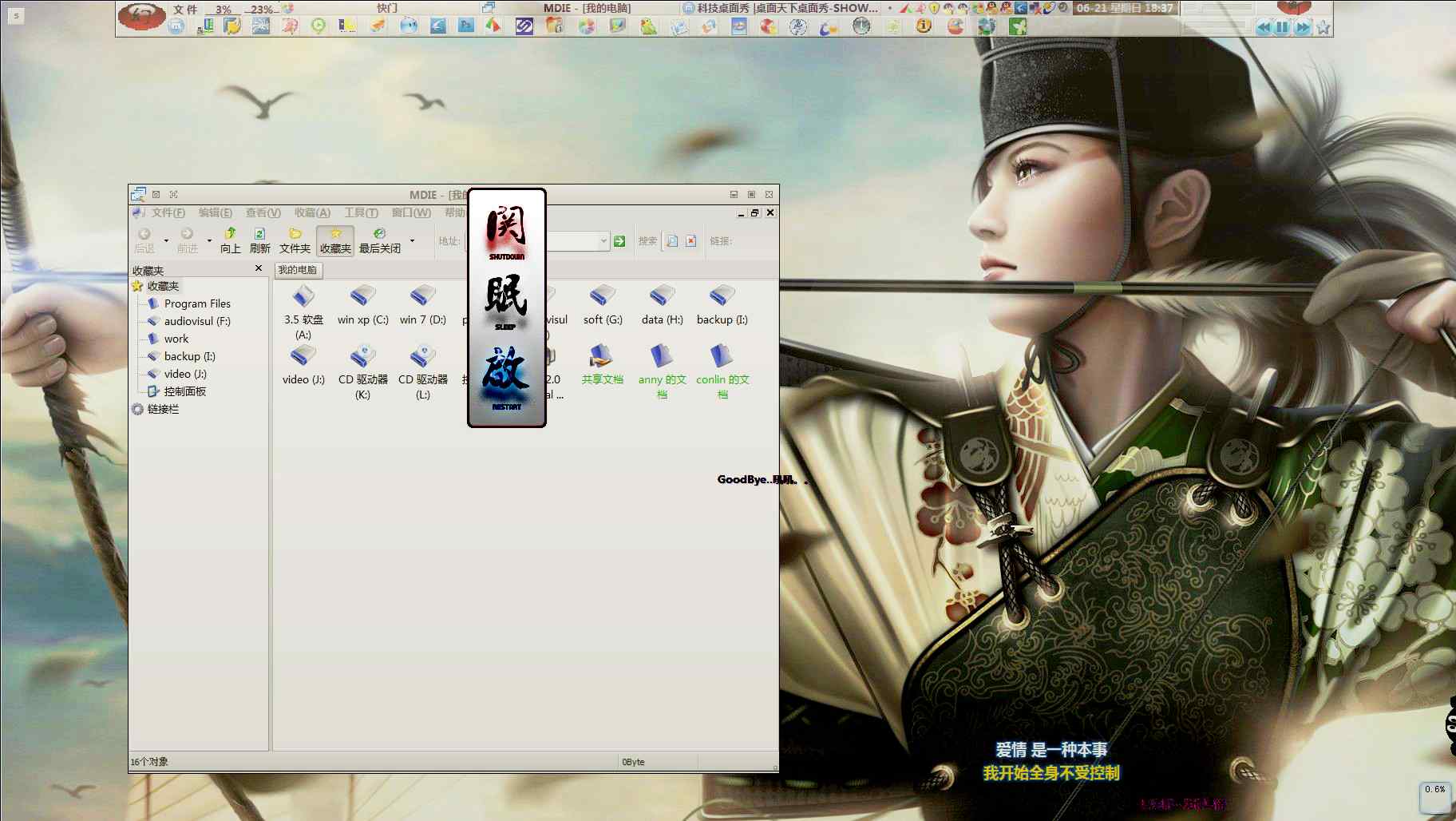This screenshot has width=1456, height=821.
Task: Click the MDIE app icon in title bar
Action: coord(139,194)
